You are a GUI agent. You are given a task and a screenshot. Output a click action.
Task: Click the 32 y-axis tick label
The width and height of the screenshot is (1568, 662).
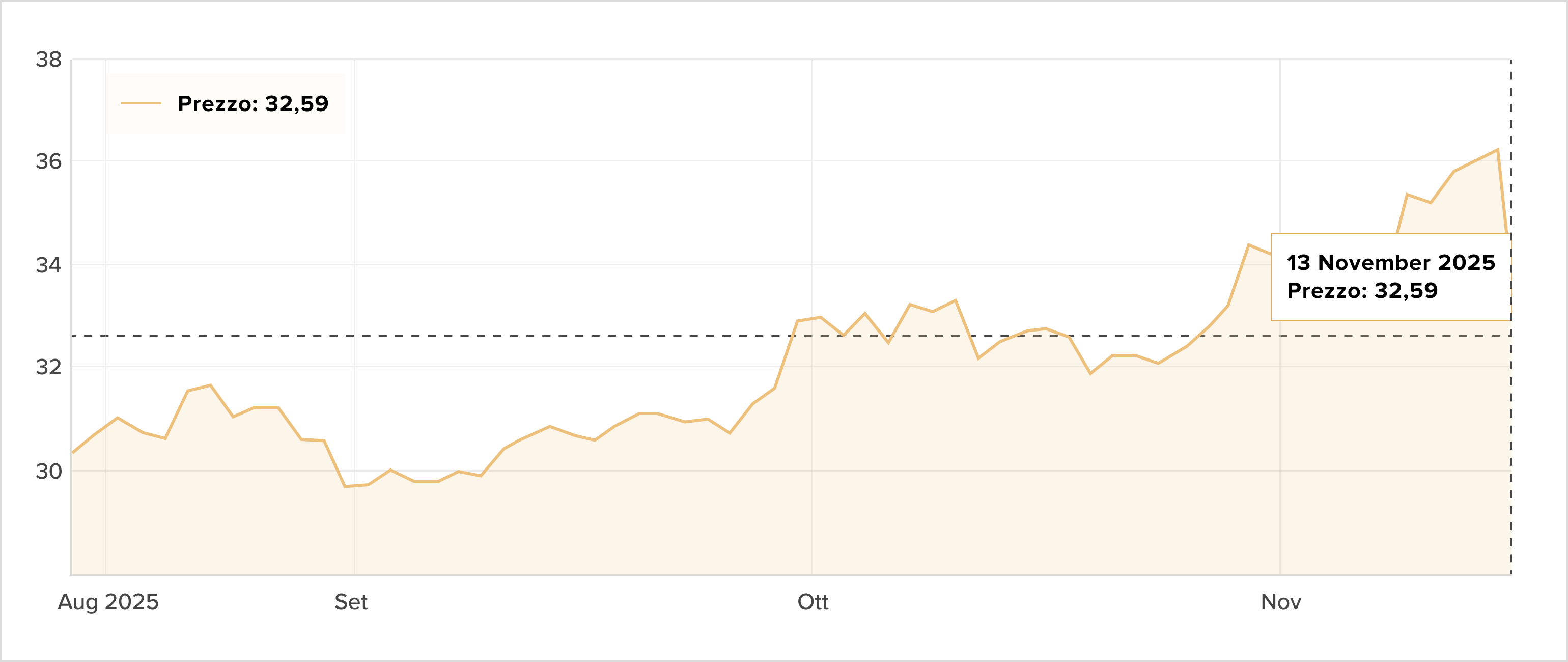click(49, 367)
